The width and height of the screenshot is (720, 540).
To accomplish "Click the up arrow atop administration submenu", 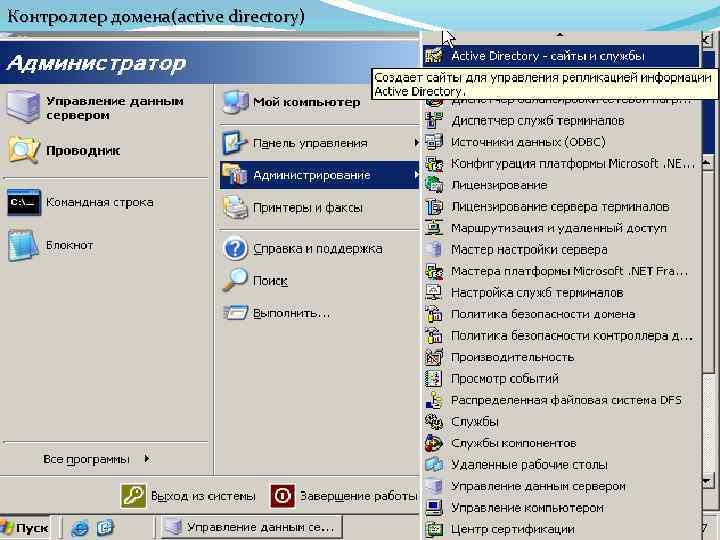I will tap(560, 35).
